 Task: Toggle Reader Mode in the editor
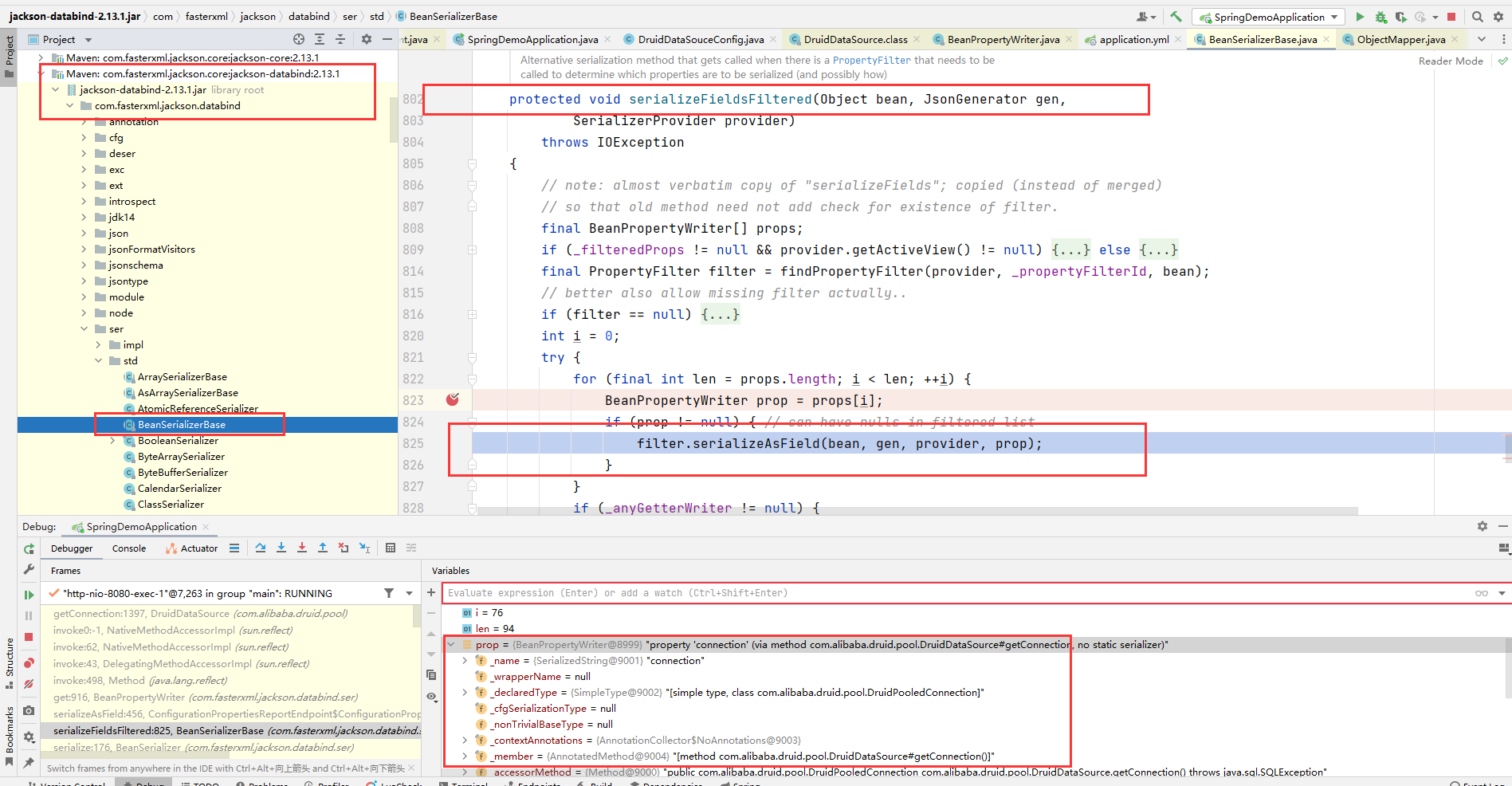[1451, 61]
